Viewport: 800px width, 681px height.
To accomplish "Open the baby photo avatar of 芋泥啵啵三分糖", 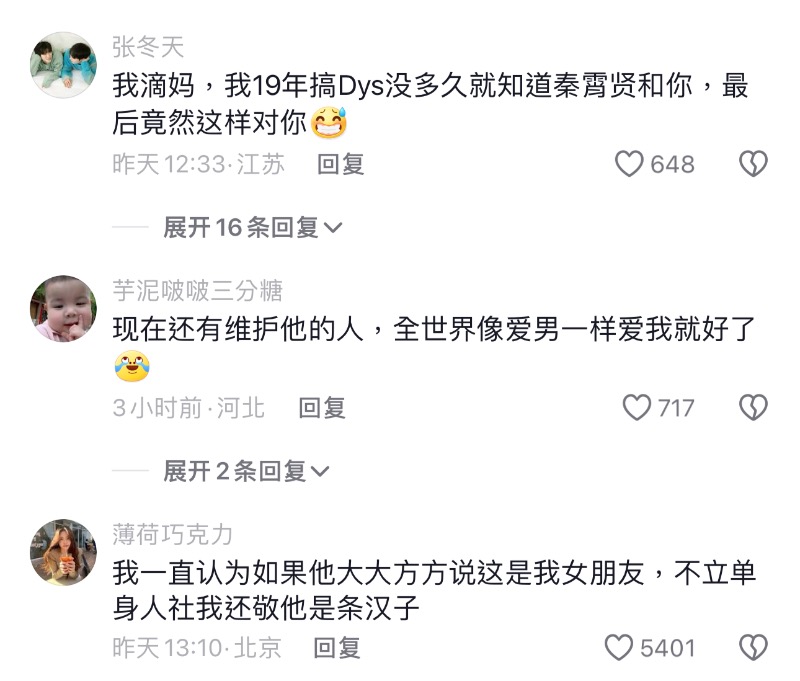I will click(63, 309).
